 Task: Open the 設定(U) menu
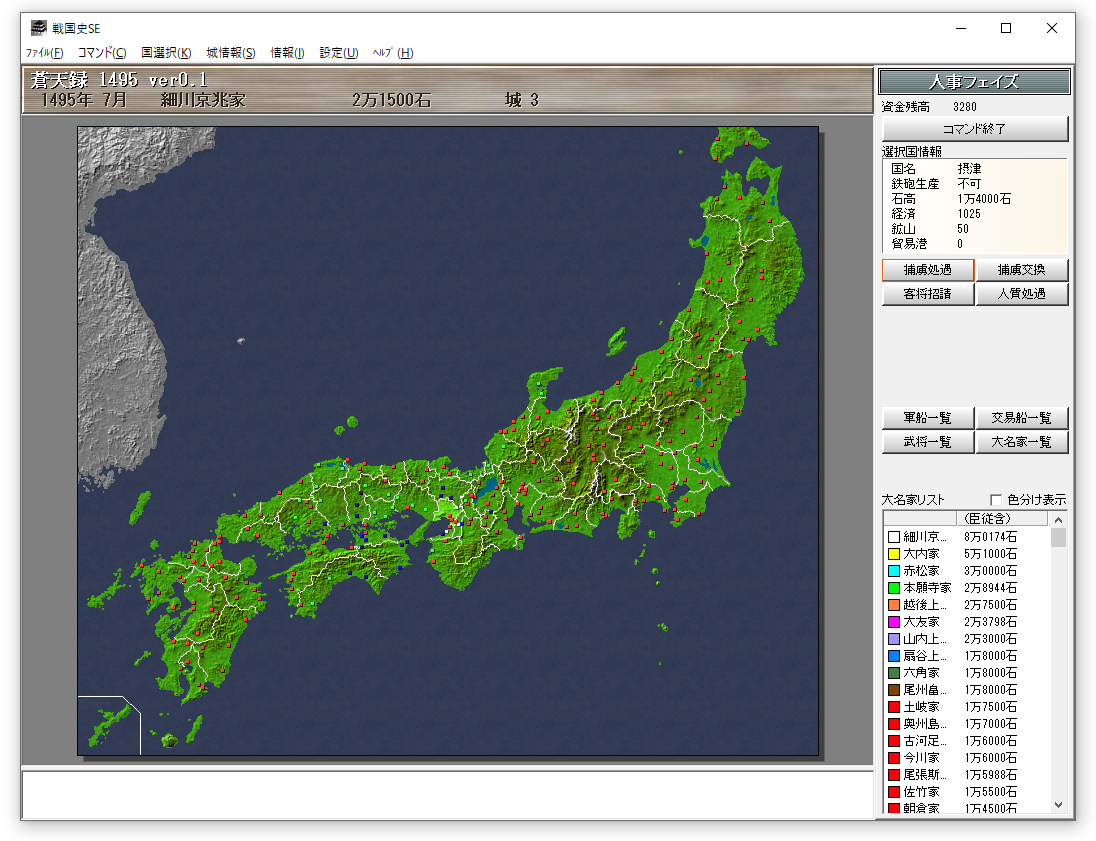tap(338, 53)
